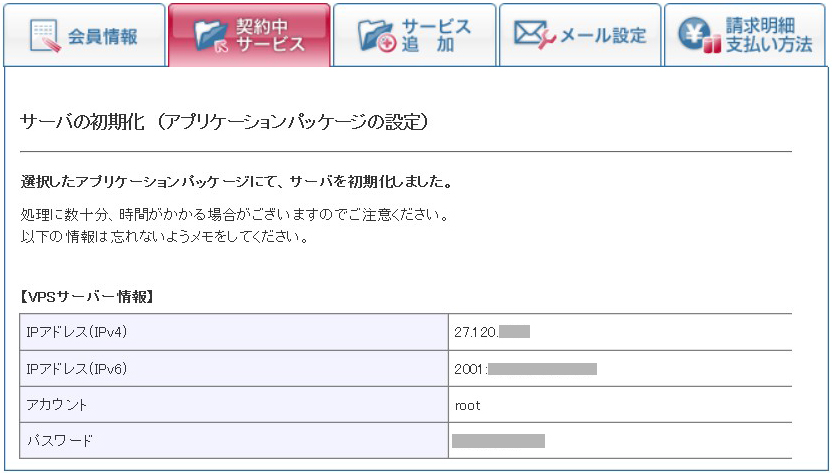The width and height of the screenshot is (832, 473).
Task: Click the IPv6 address value starting 2001
Action: pos(525,368)
